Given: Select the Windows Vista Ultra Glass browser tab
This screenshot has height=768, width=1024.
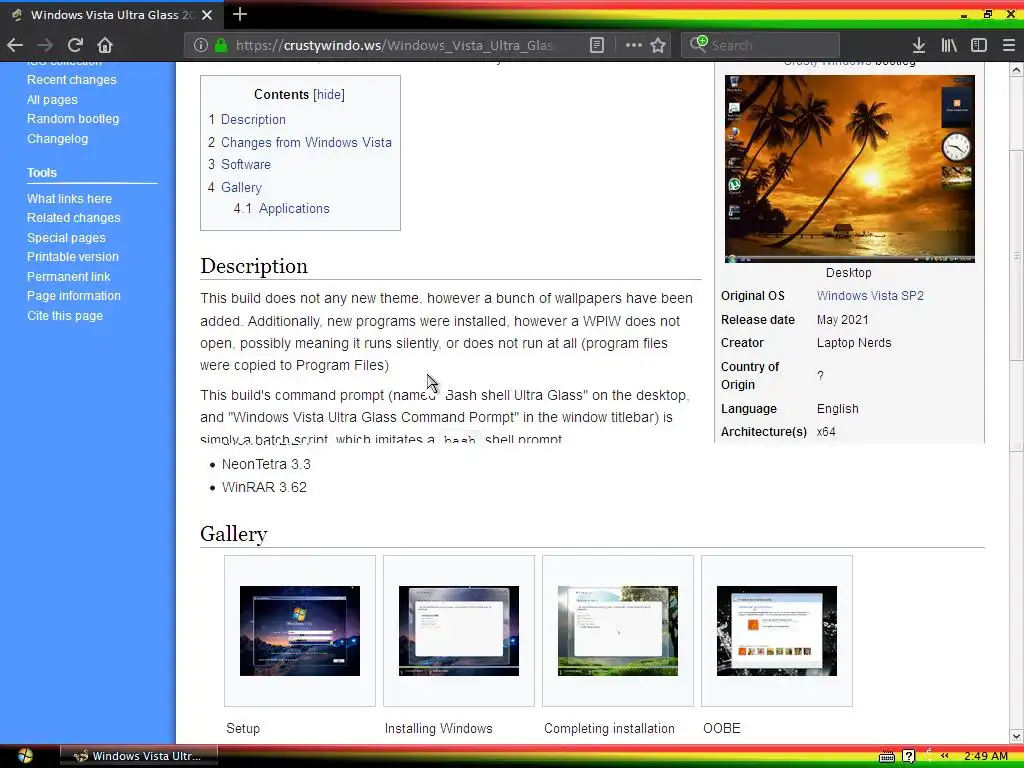Looking at the screenshot, I should (x=111, y=14).
